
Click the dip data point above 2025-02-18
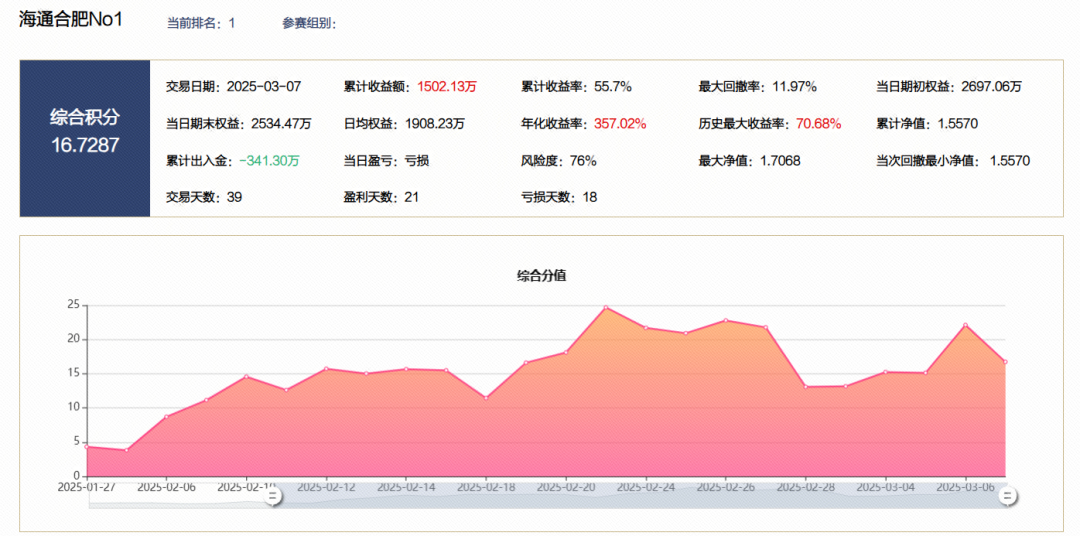pos(486,397)
